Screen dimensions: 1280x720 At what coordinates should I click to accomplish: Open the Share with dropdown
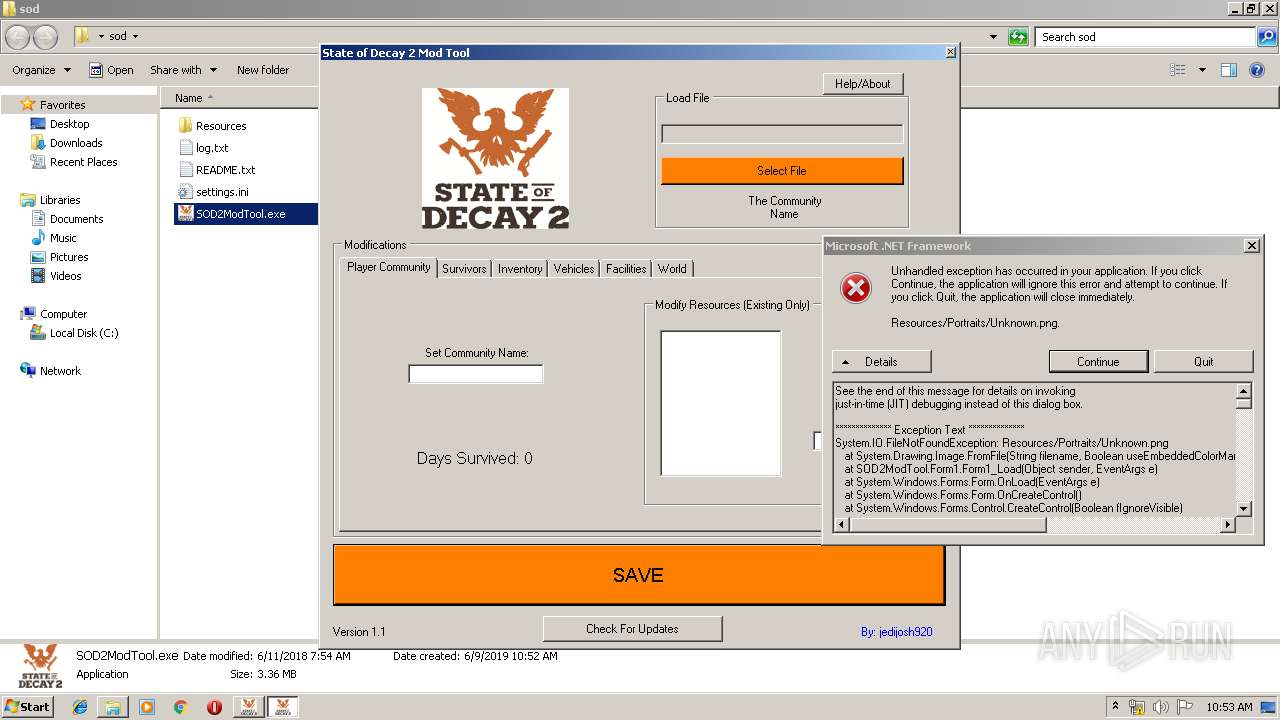[x=183, y=70]
